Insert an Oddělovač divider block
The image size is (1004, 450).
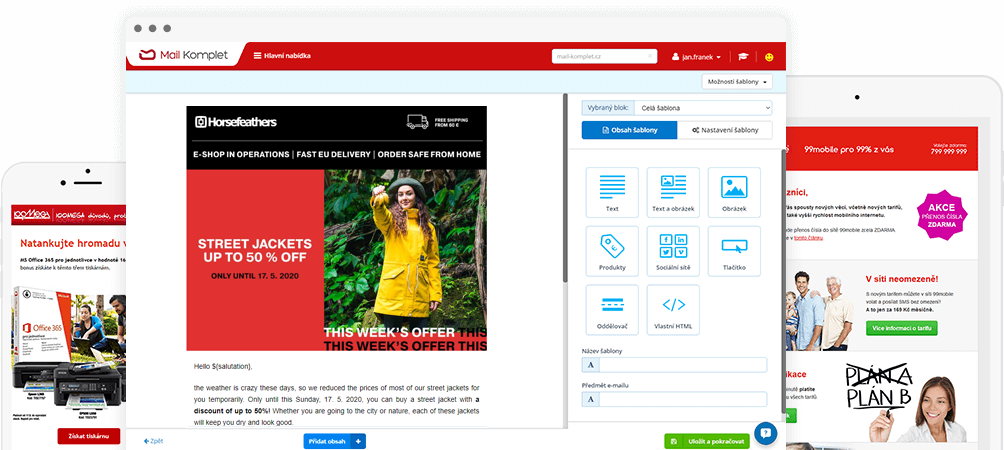click(x=612, y=310)
